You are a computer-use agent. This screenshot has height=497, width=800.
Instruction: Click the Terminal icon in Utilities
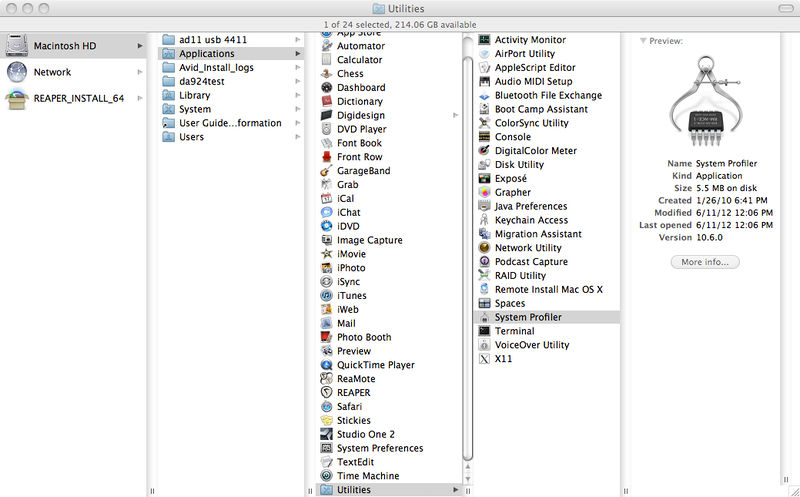484,331
